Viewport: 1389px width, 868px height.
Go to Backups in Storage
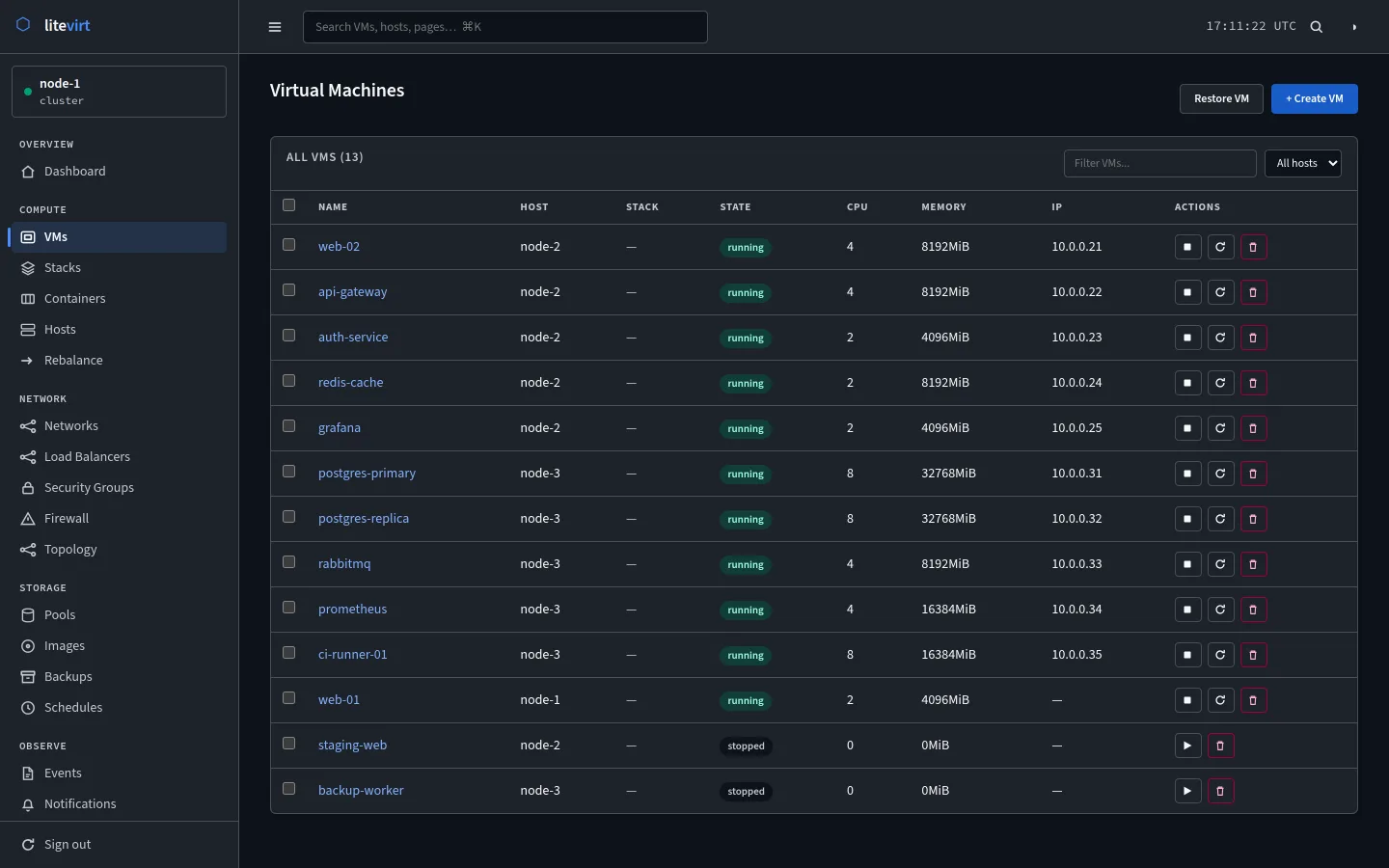(x=117, y=677)
